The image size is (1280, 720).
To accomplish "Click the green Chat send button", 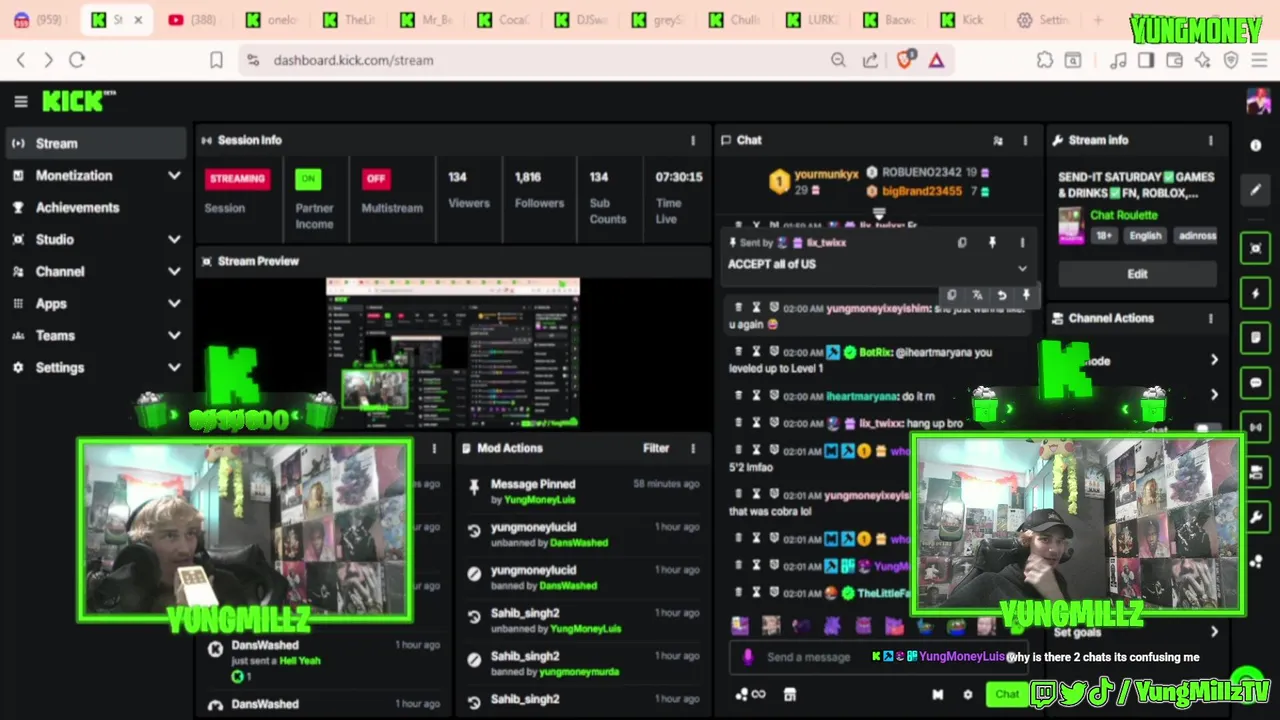I will click(x=1005, y=694).
